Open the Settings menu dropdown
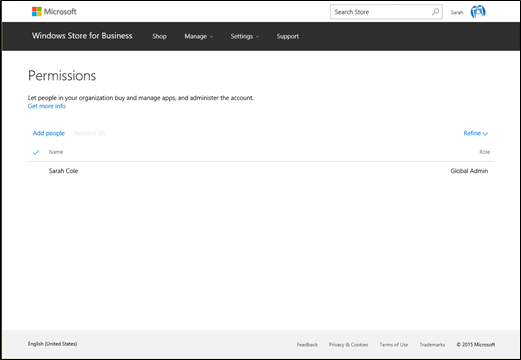Screen dimensions: 521x360 coord(245,36)
